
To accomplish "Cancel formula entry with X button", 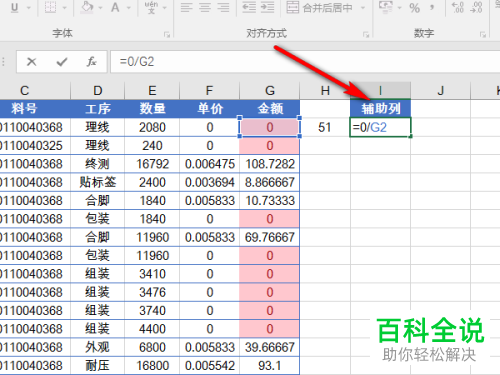I will [x=31, y=62].
